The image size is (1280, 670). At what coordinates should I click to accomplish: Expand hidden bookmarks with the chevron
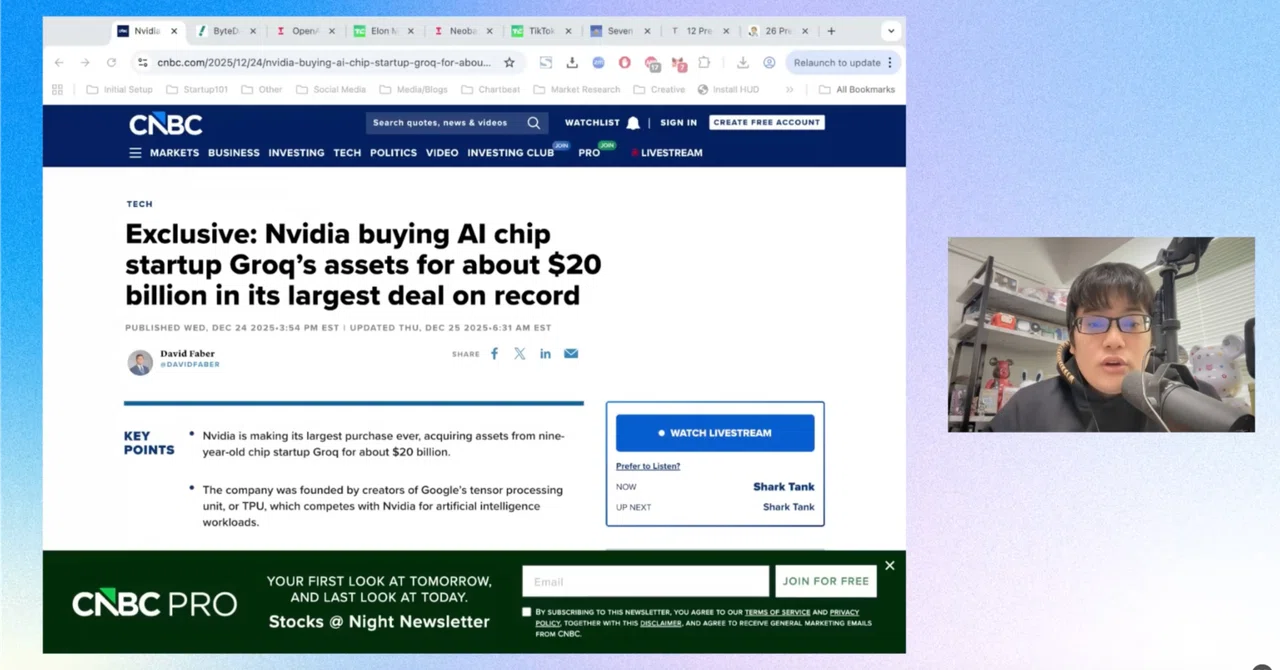pyautogui.click(x=789, y=89)
